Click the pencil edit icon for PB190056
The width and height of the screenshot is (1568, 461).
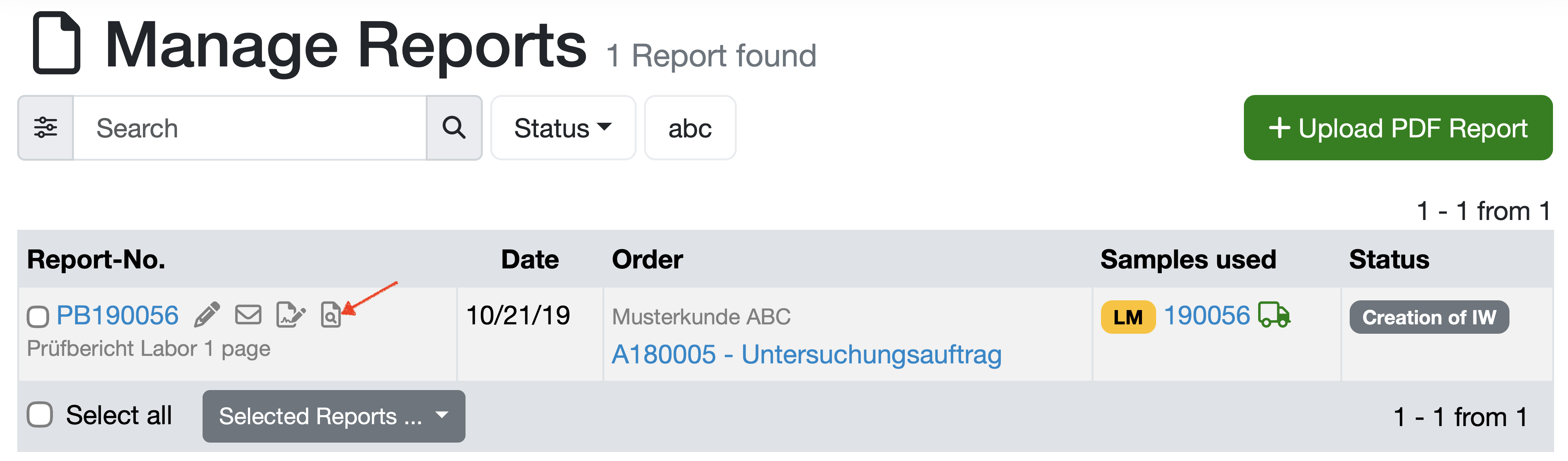tap(207, 315)
